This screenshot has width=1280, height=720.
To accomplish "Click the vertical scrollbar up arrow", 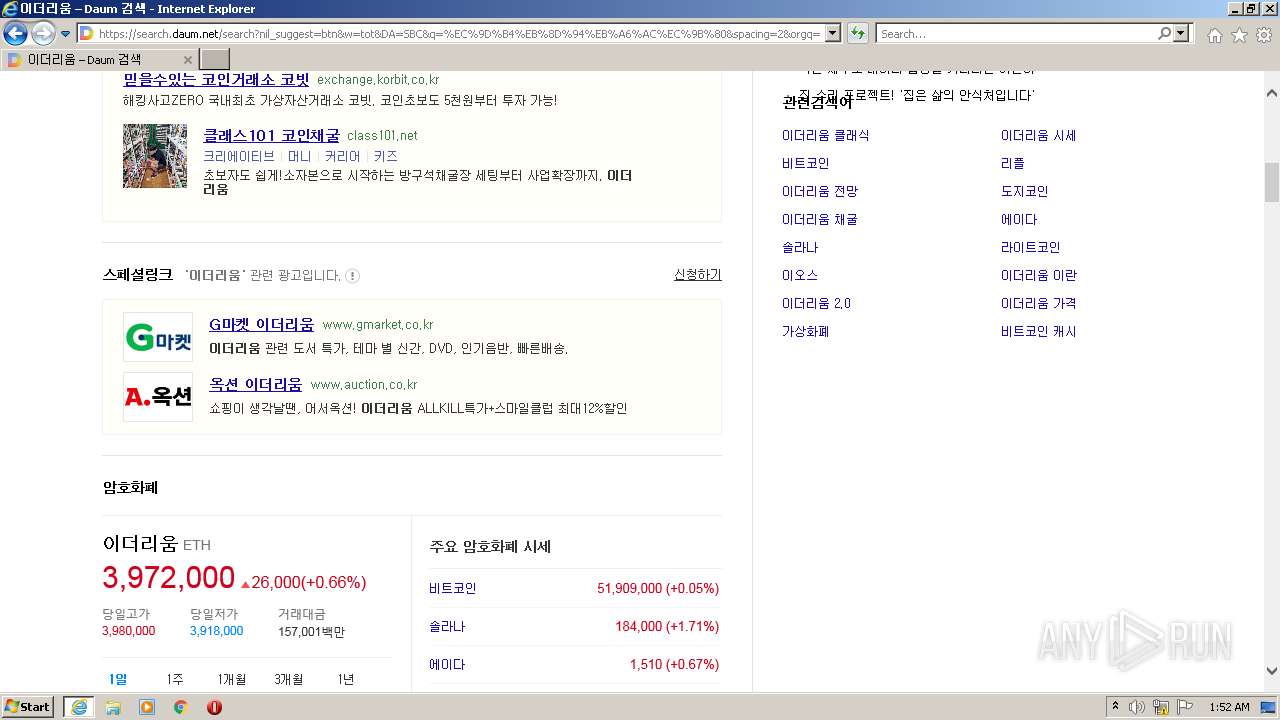I will click(x=1272, y=93).
